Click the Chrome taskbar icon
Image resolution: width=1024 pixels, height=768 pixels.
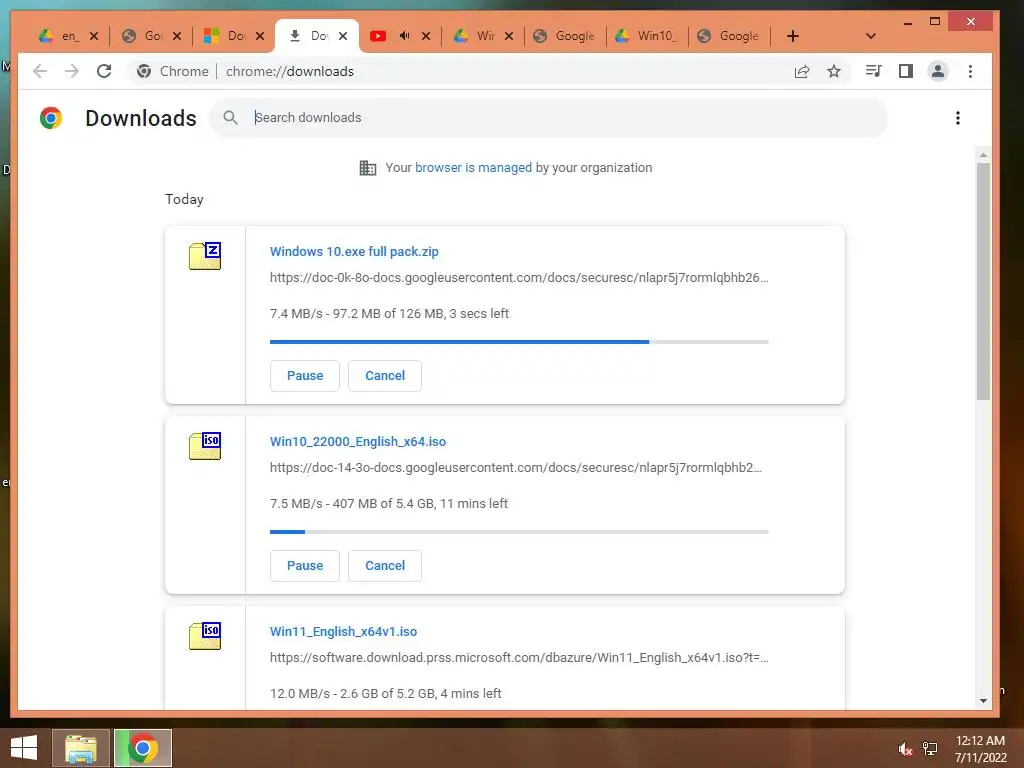[143, 748]
